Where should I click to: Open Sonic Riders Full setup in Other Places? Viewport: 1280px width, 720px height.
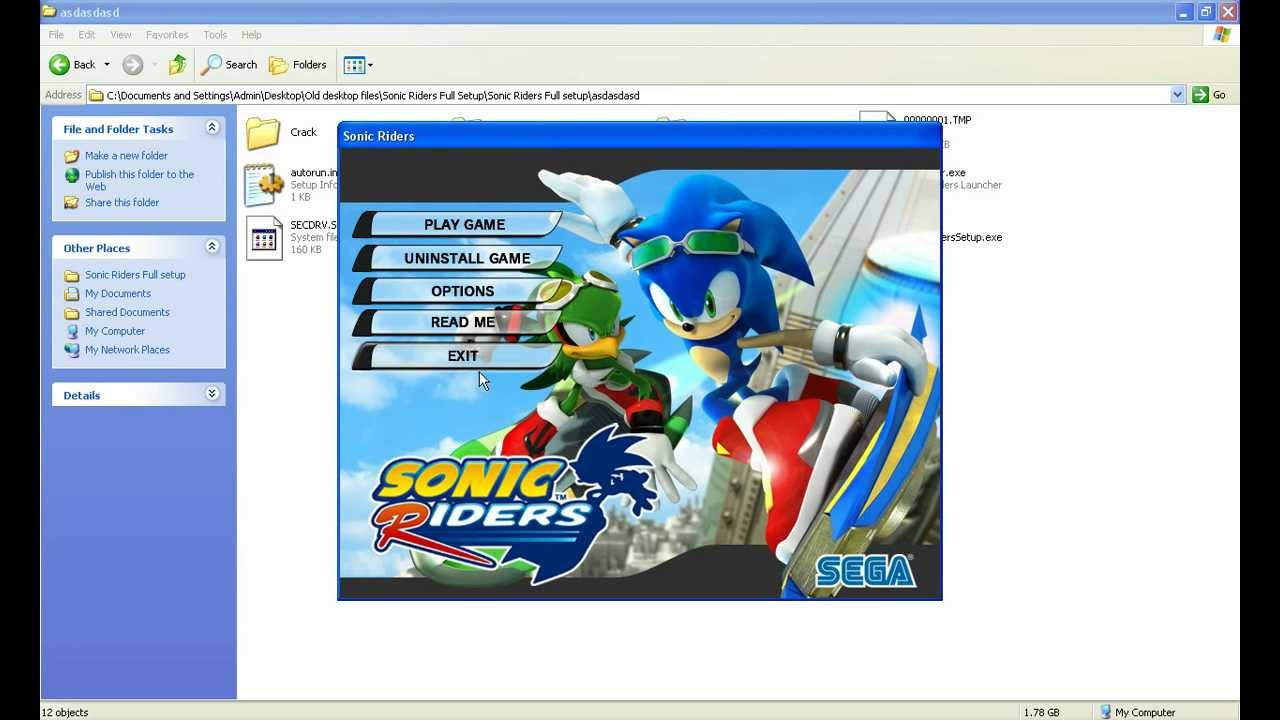135,275
